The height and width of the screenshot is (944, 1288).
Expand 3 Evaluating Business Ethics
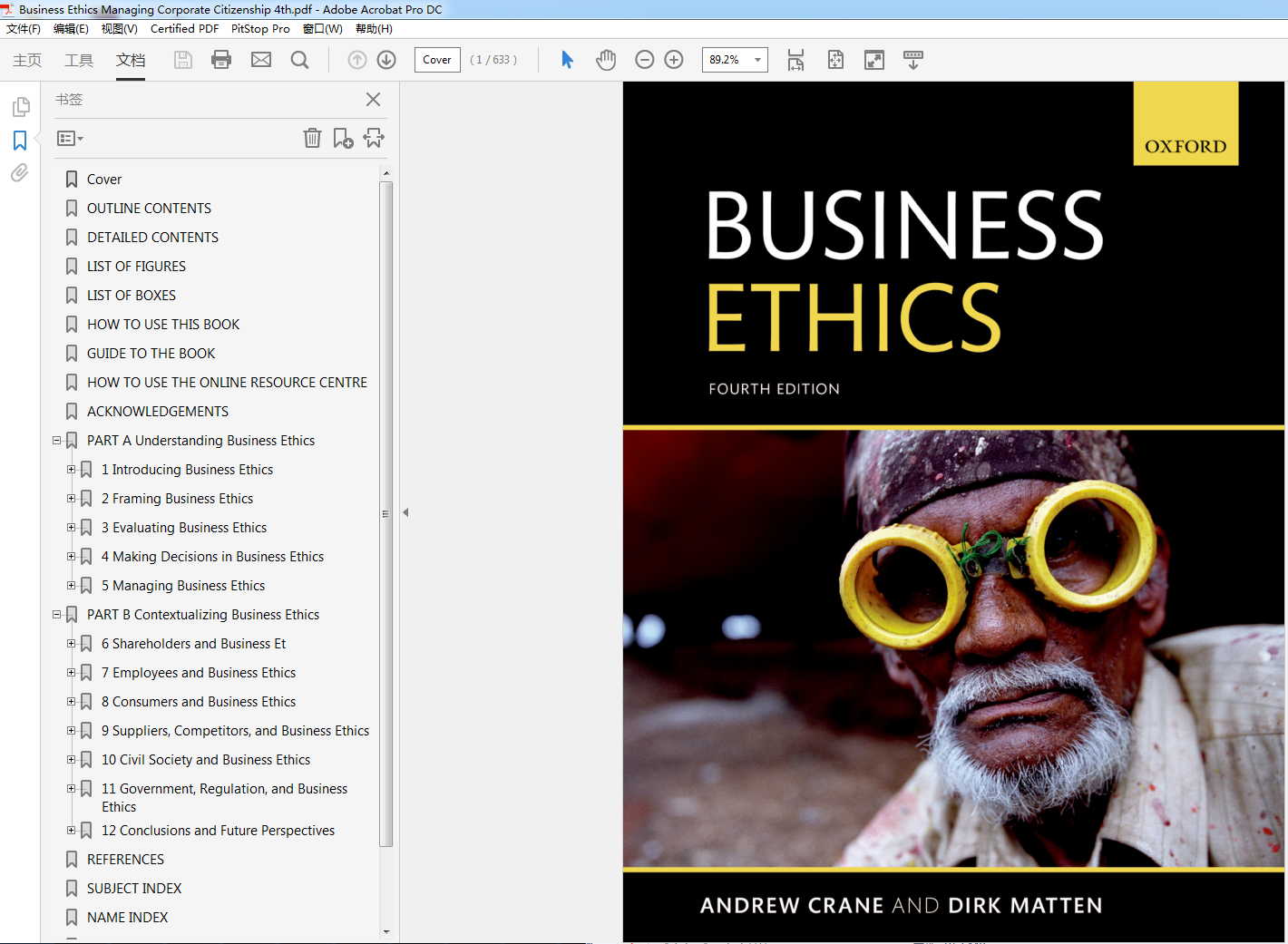point(71,528)
